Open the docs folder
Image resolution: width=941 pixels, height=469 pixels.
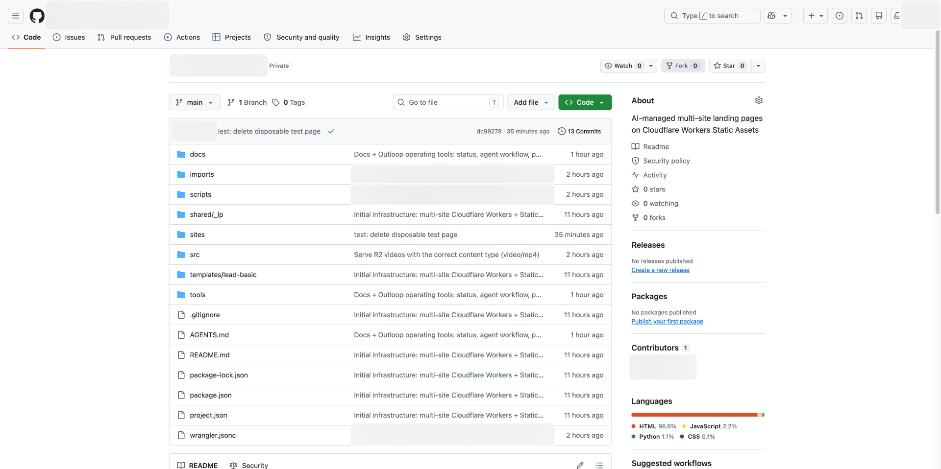197,154
